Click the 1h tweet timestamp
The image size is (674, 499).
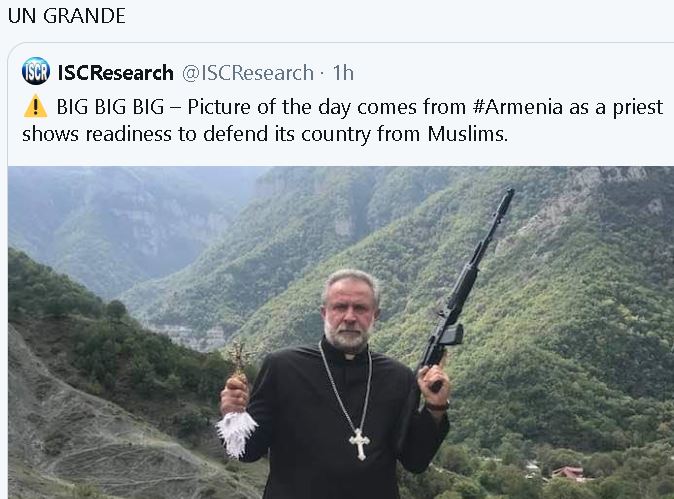click(343, 73)
